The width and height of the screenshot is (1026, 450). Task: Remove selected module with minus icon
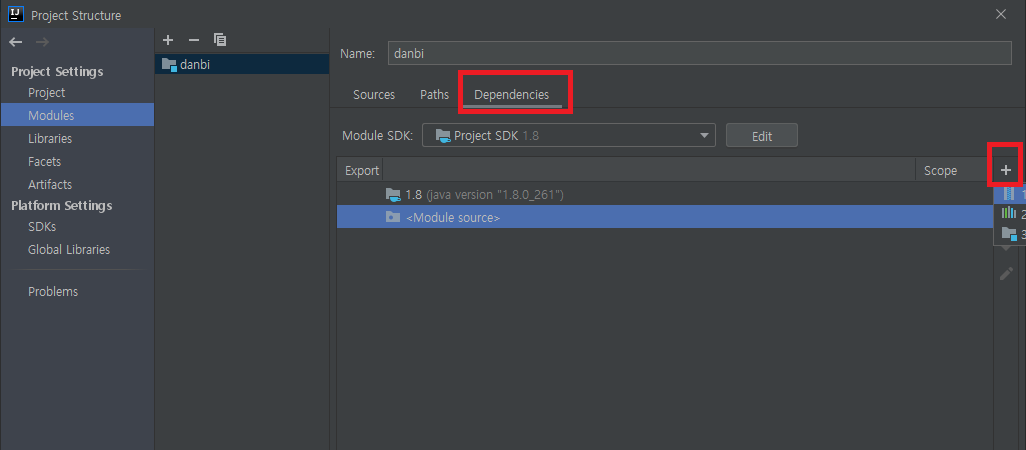point(194,40)
